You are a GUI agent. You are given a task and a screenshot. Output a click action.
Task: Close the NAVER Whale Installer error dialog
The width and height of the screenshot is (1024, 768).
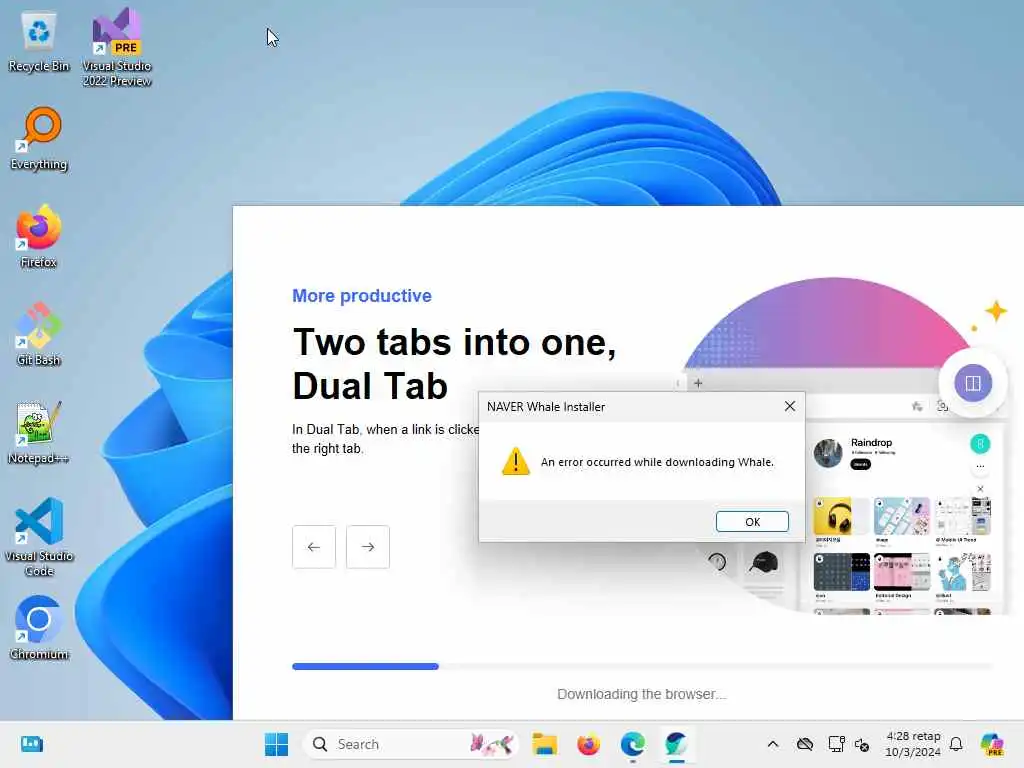point(790,406)
